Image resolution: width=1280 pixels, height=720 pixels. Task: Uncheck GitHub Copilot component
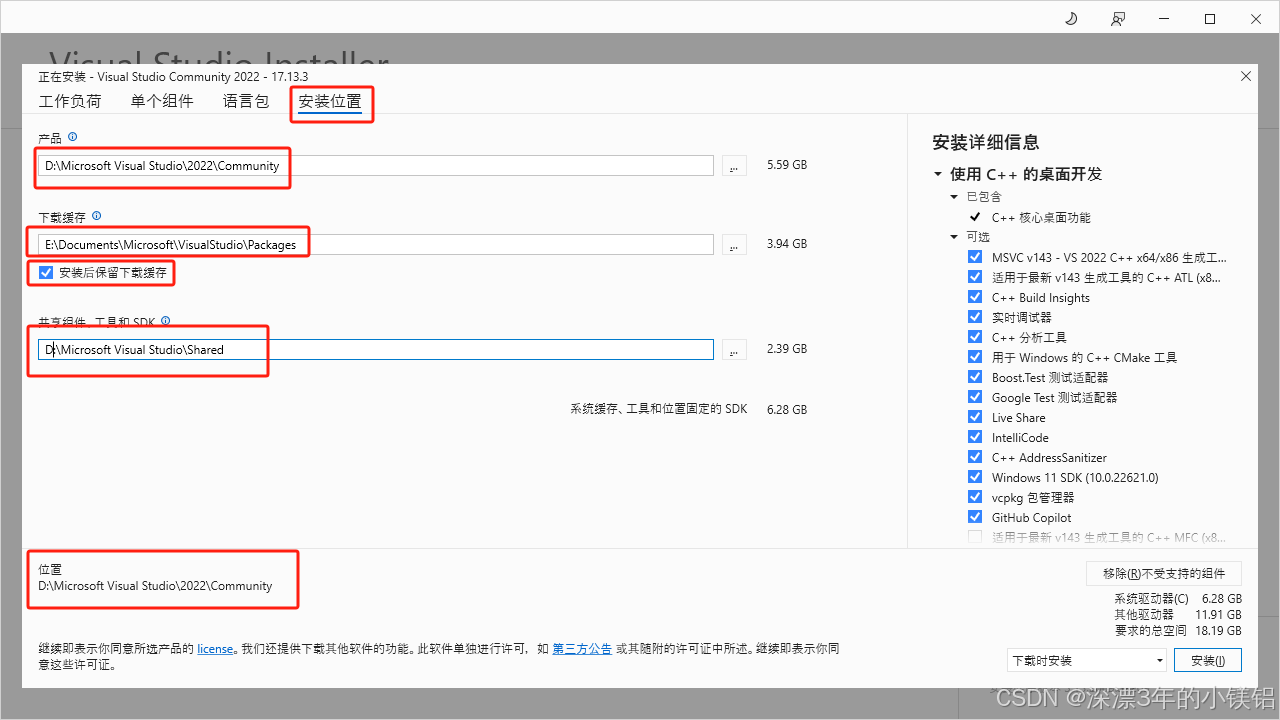[975, 517]
